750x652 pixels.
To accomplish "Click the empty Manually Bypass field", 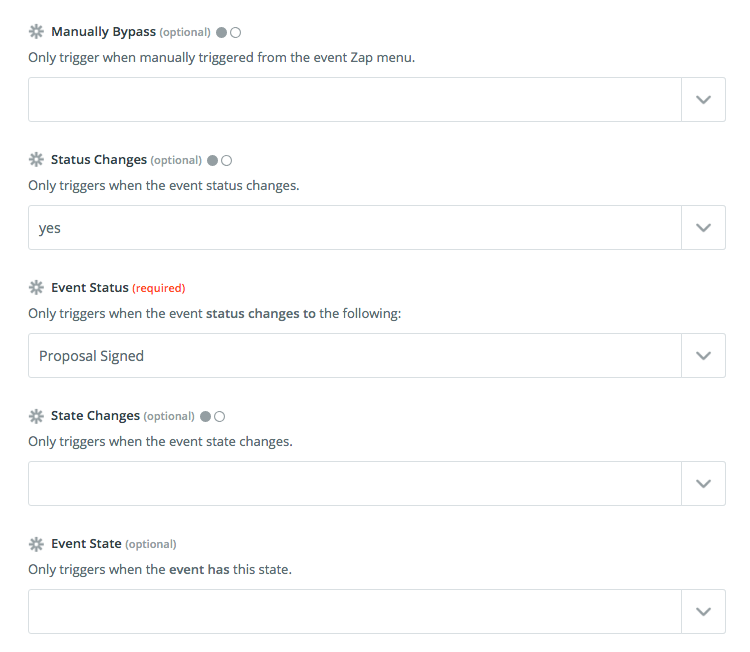I will click(355, 99).
